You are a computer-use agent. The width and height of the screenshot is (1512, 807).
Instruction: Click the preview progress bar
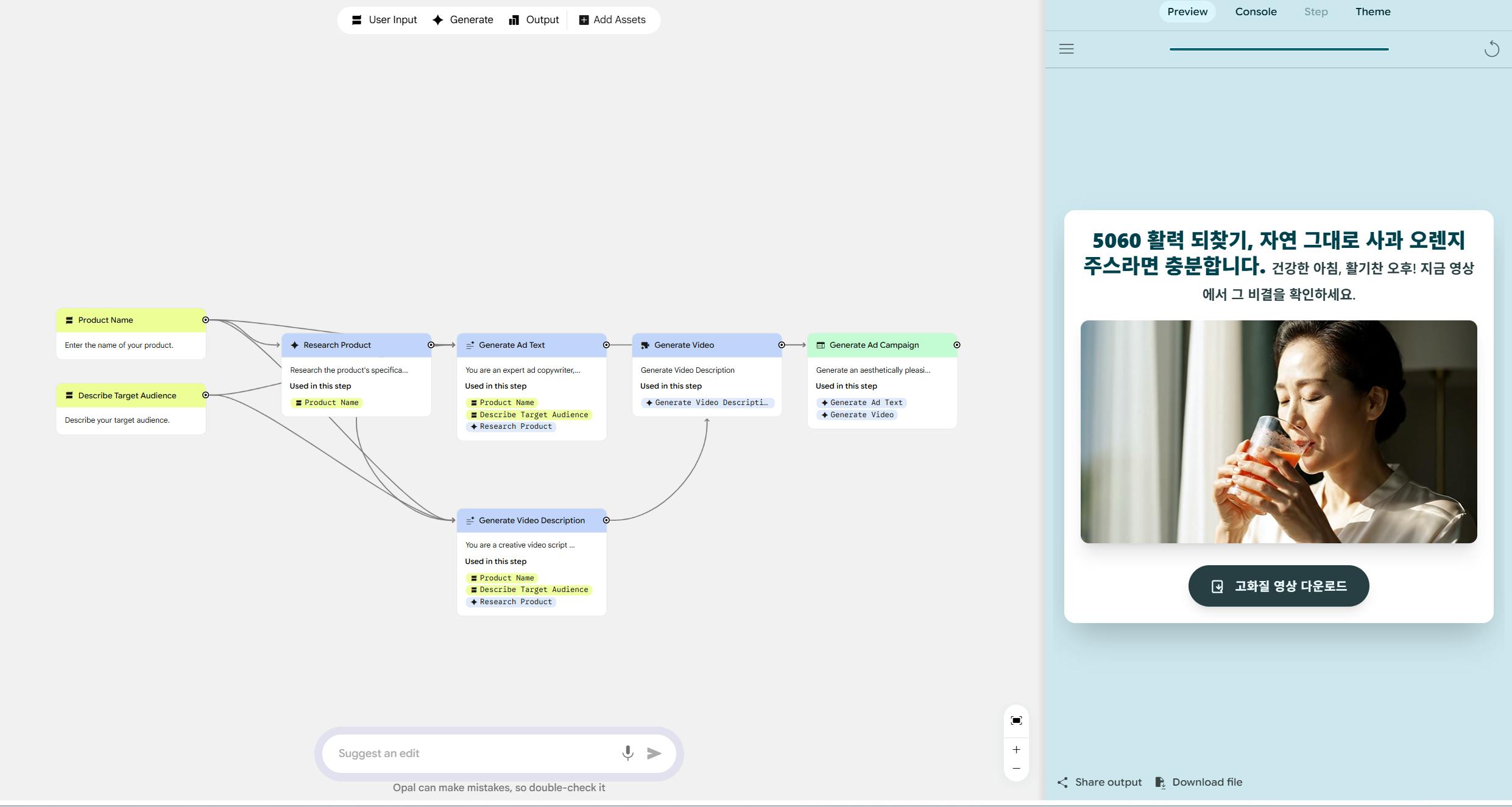click(x=1279, y=49)
